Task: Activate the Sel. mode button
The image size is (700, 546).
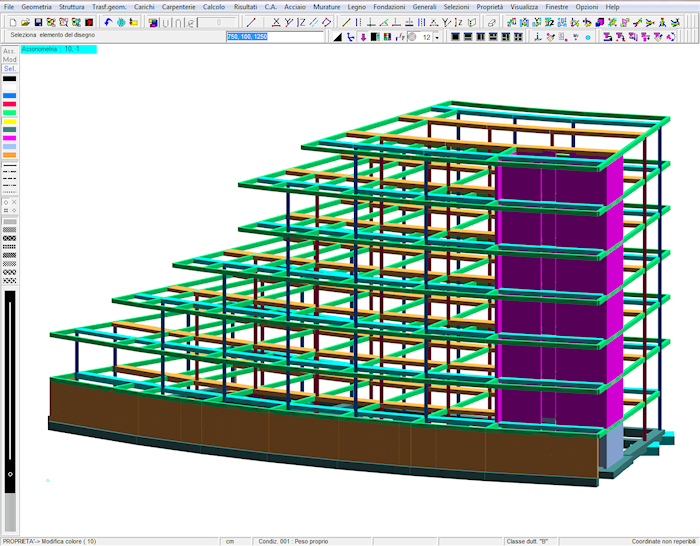Action: tap(9, 69)
